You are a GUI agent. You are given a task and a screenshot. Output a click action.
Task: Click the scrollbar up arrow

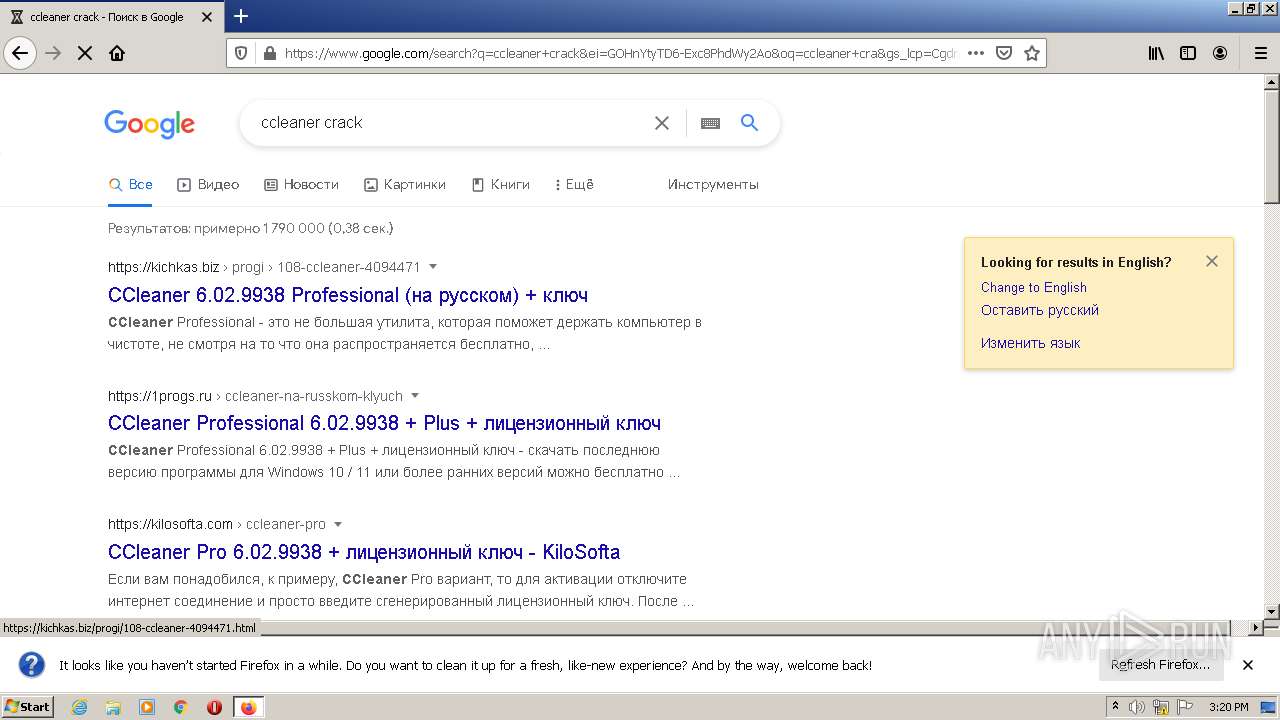tap(1271, 82)
